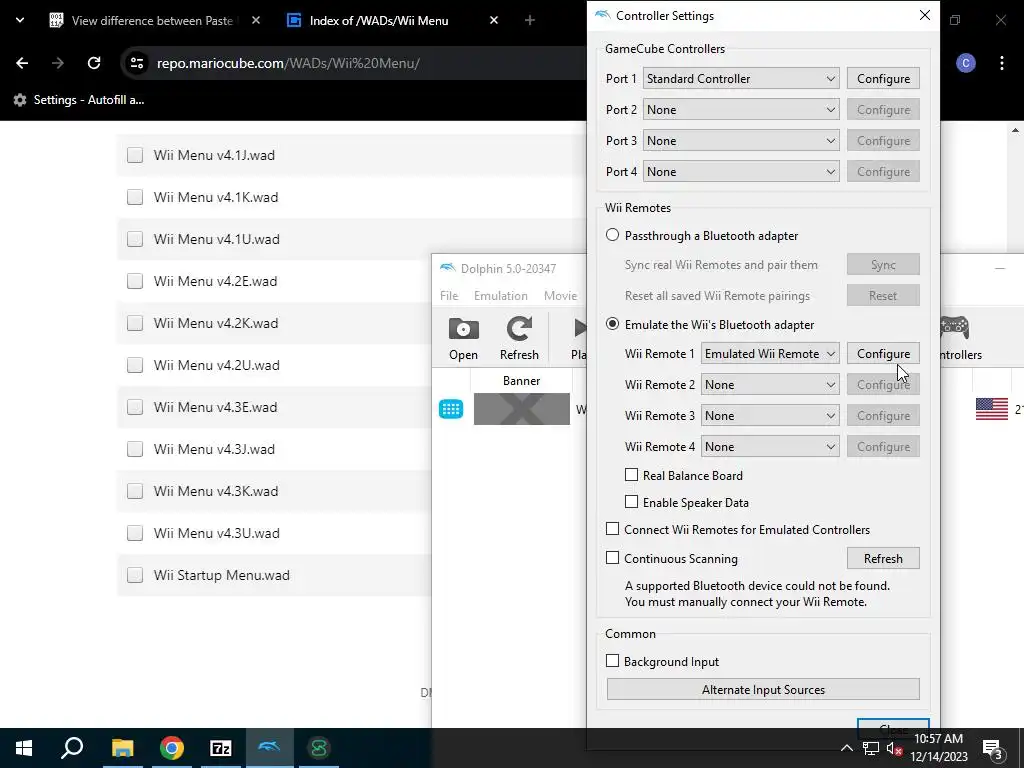Click Chrome address bar URL
This screenshot has width=1024, height=768.
tap(288, 63)
